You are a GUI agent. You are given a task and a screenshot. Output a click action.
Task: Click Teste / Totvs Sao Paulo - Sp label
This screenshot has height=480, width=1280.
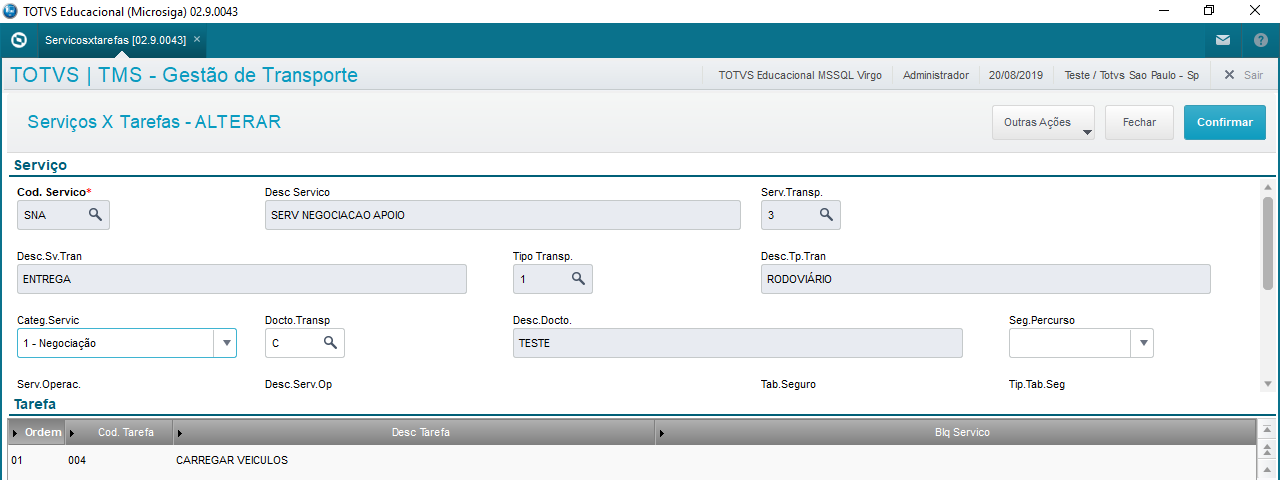1132,75
